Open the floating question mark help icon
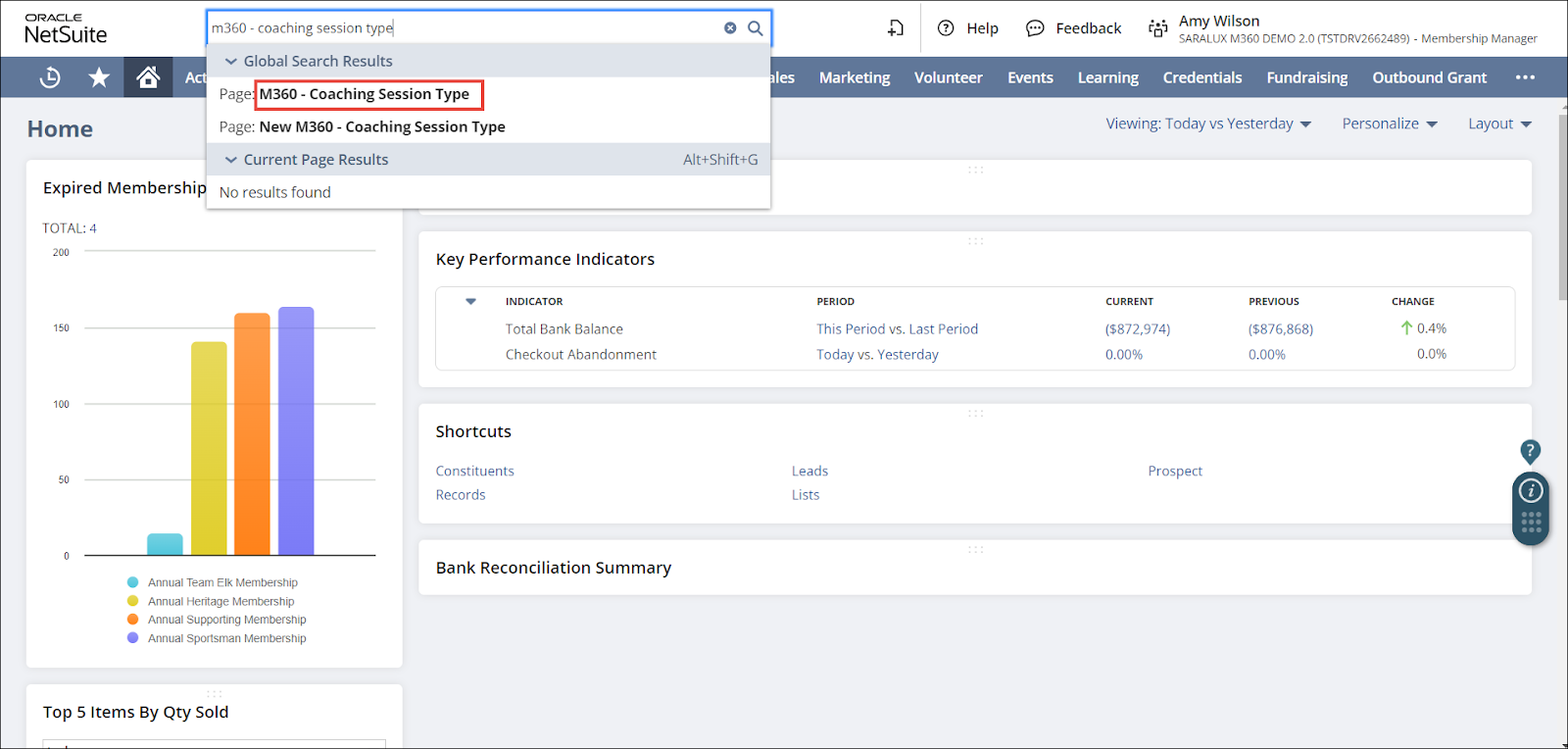This screenshot has height=749, width=1568. 1530,451
